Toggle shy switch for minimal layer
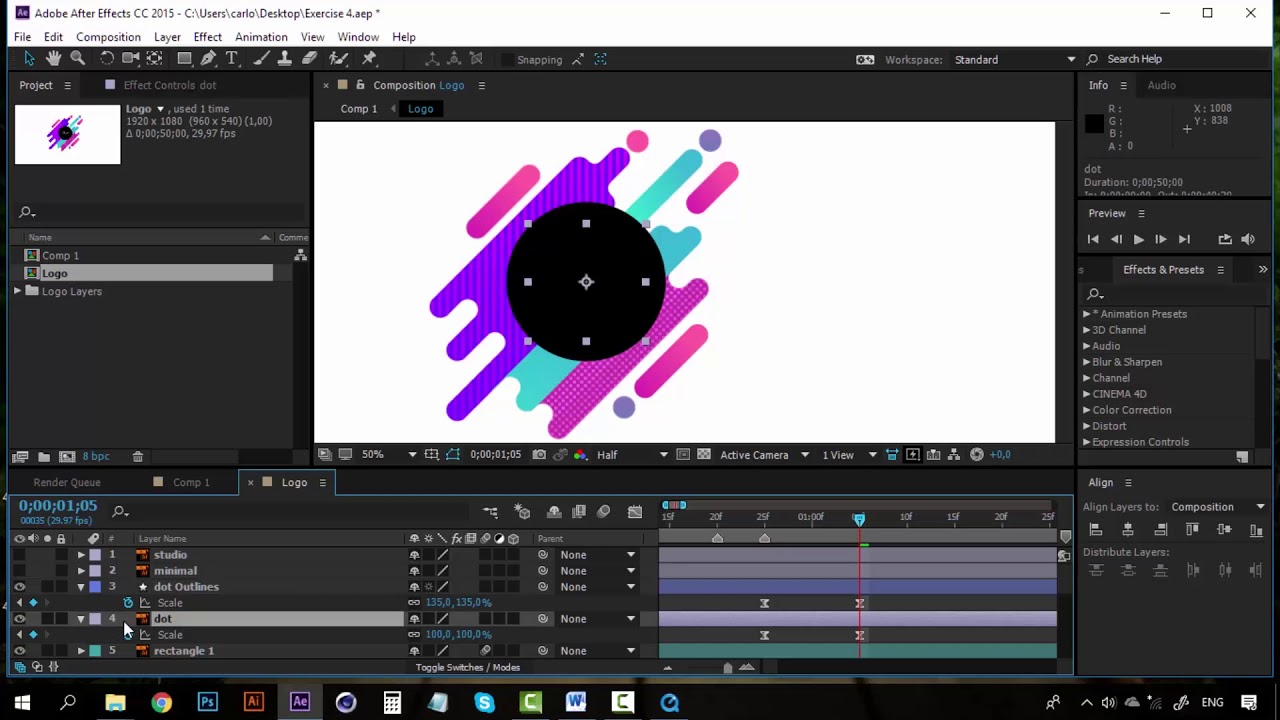Viewport: 1280px width, 720px height. (x=414, y=571)
